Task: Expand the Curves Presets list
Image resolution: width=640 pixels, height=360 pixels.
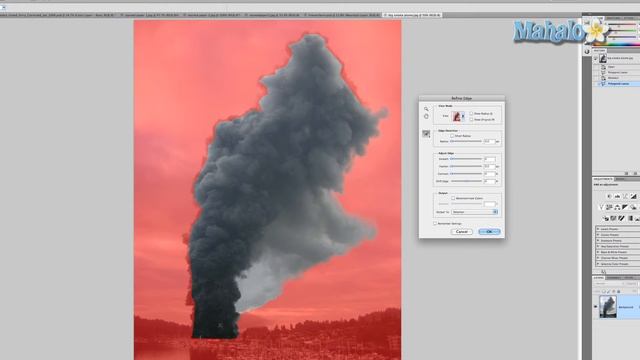Action: tap(598, 235)
